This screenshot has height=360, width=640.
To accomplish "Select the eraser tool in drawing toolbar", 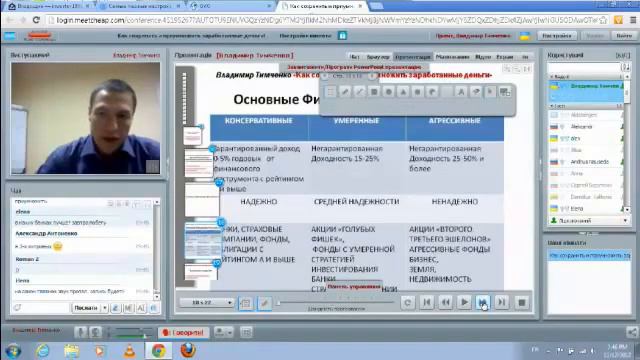I will [x=476, y=92].
